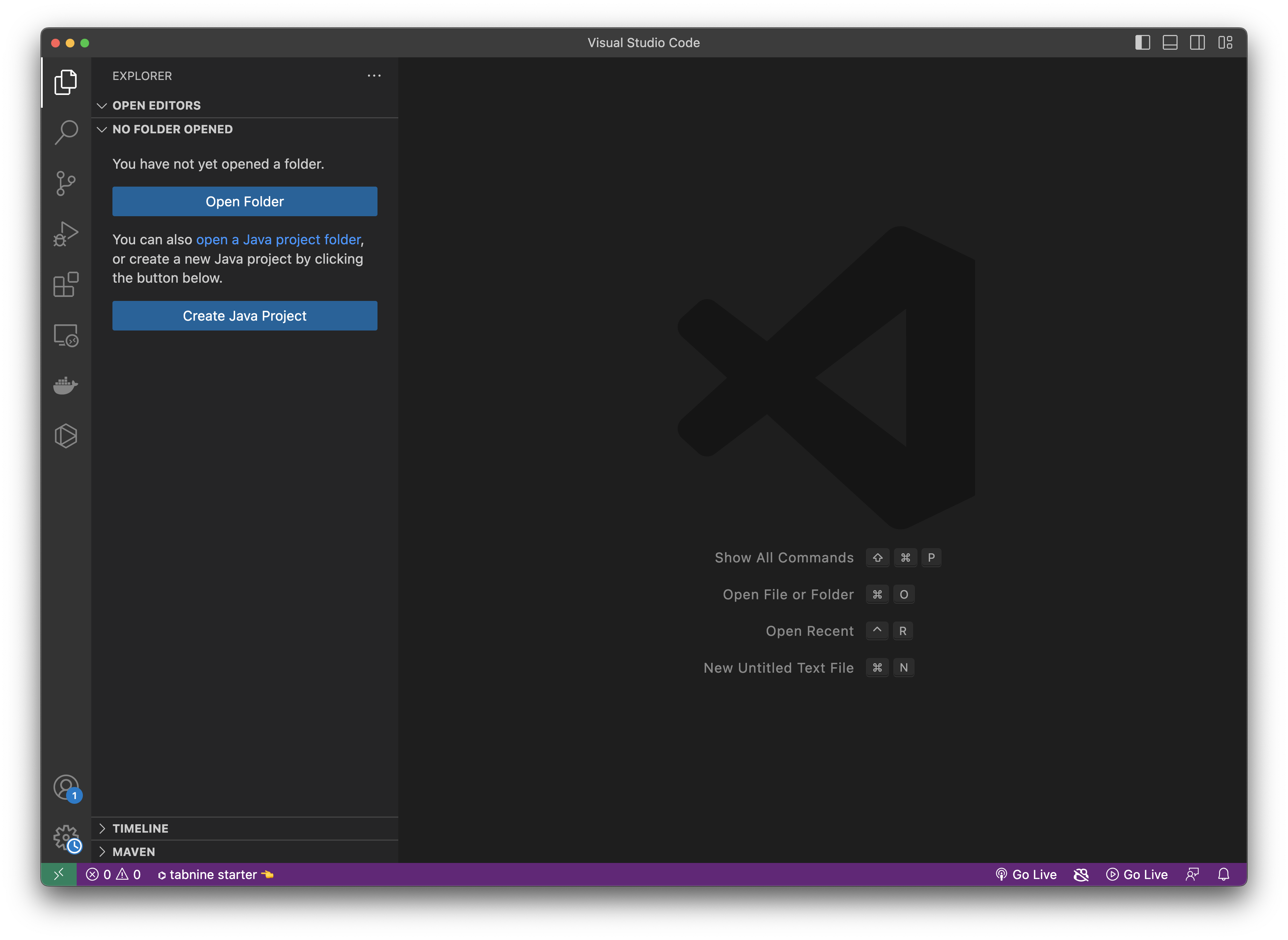Open the Docker view icon
This screenshot has height=940, width=1288.
click(66, 385)
